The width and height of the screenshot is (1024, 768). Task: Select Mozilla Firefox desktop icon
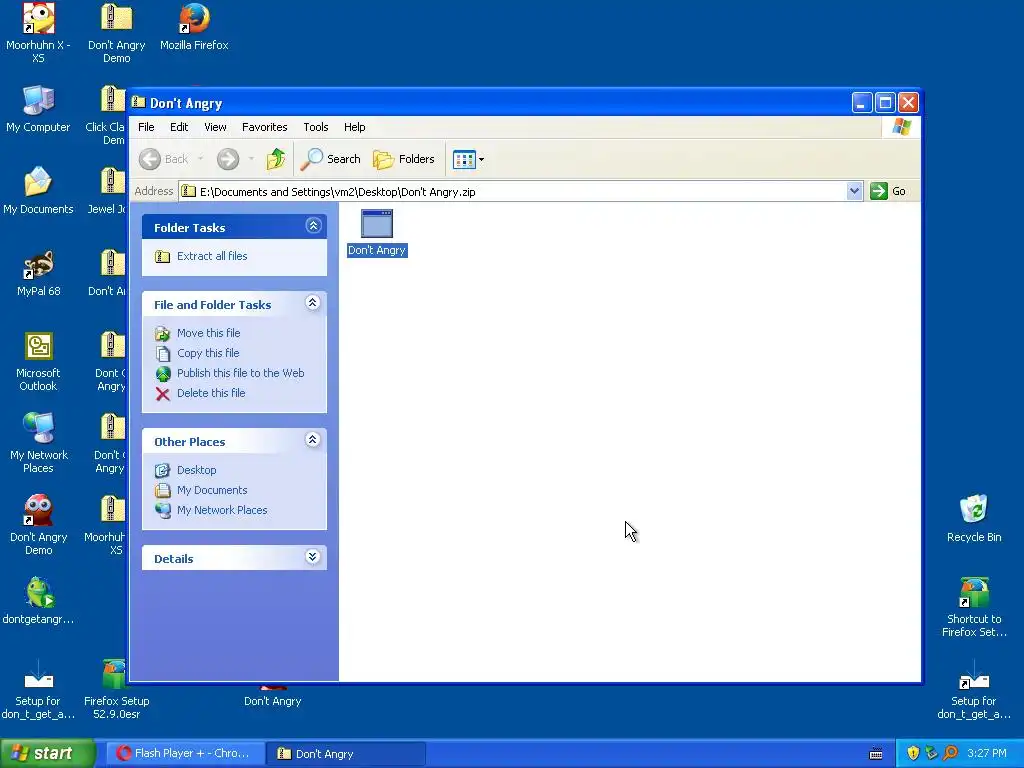click(194, 27)
